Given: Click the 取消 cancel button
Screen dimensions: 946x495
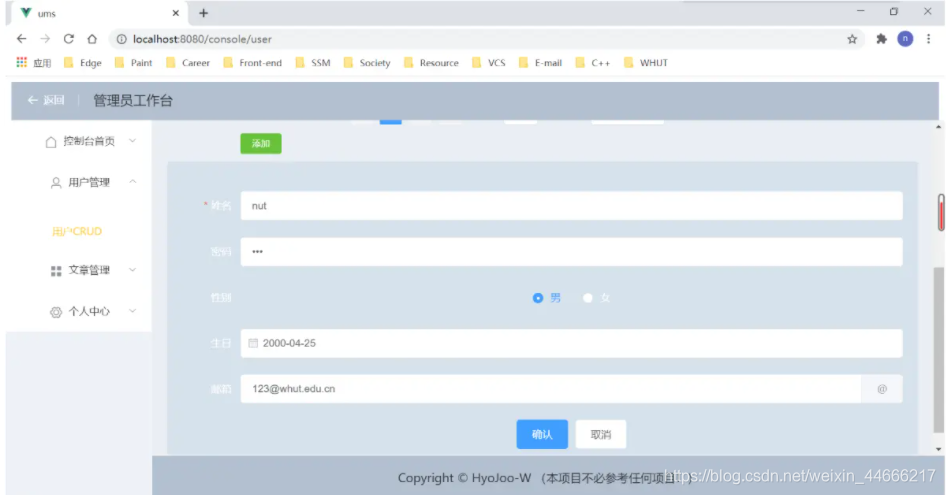Looking at the screenshot, I should [x=601, y=434].
